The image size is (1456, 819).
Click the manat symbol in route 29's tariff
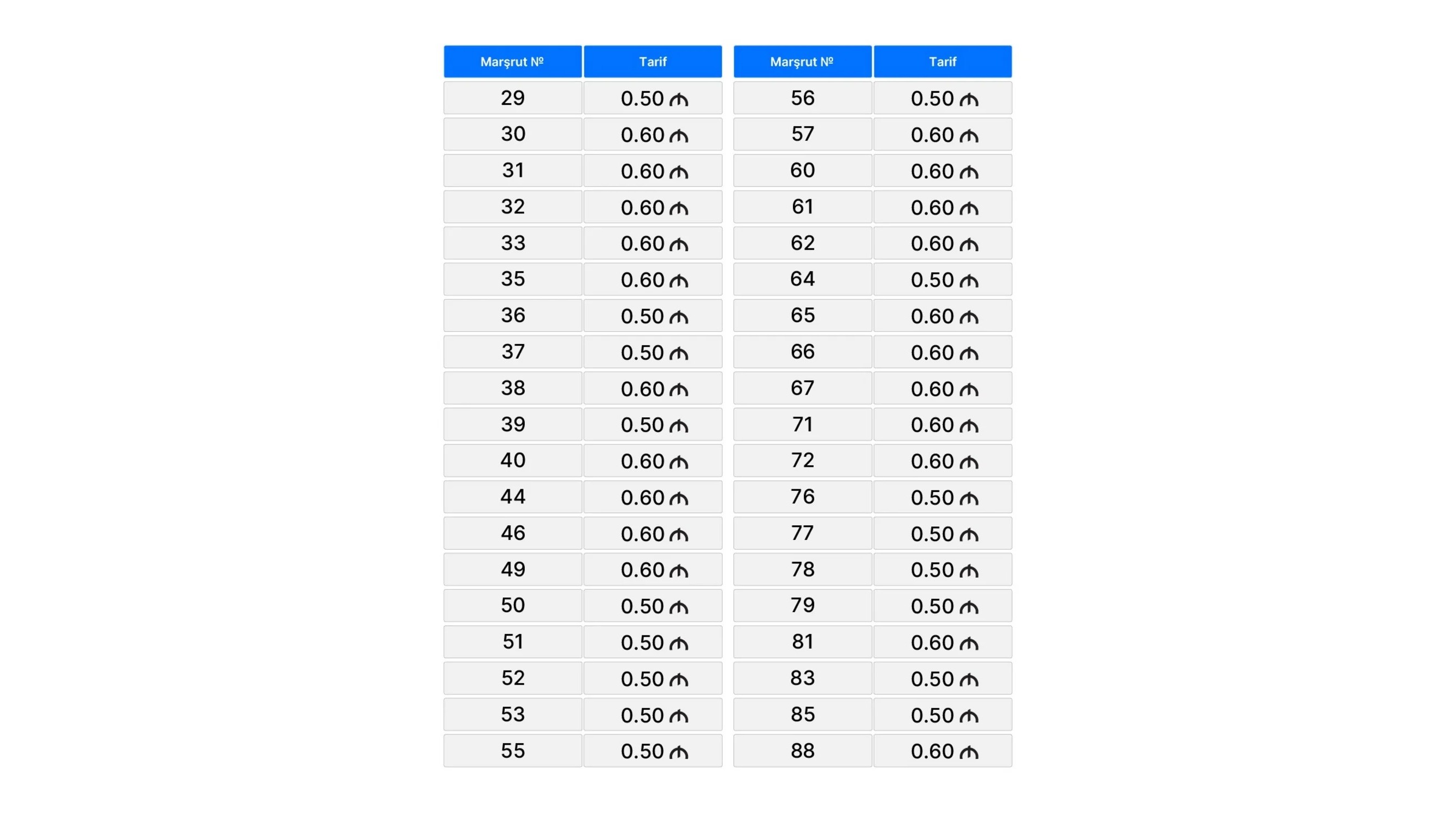pos(678,100)
